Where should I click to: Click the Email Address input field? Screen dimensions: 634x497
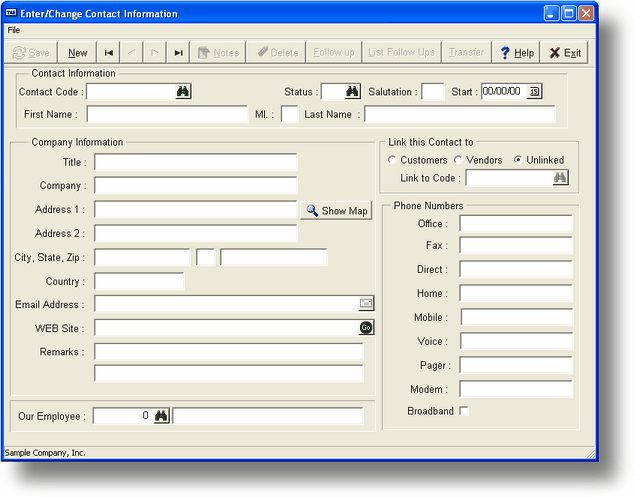click(x=227, y=304)
